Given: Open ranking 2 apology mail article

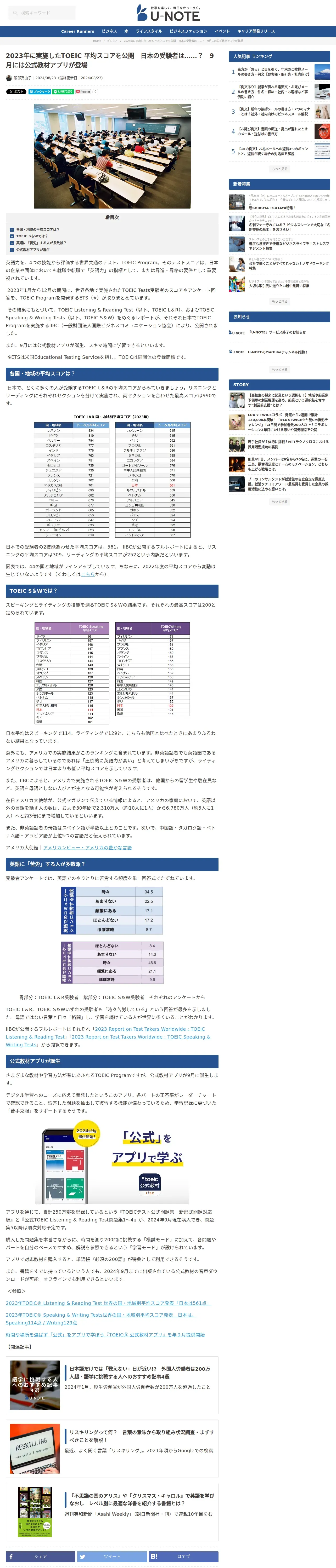Looking at the screenshot, I should coord(273,92).
